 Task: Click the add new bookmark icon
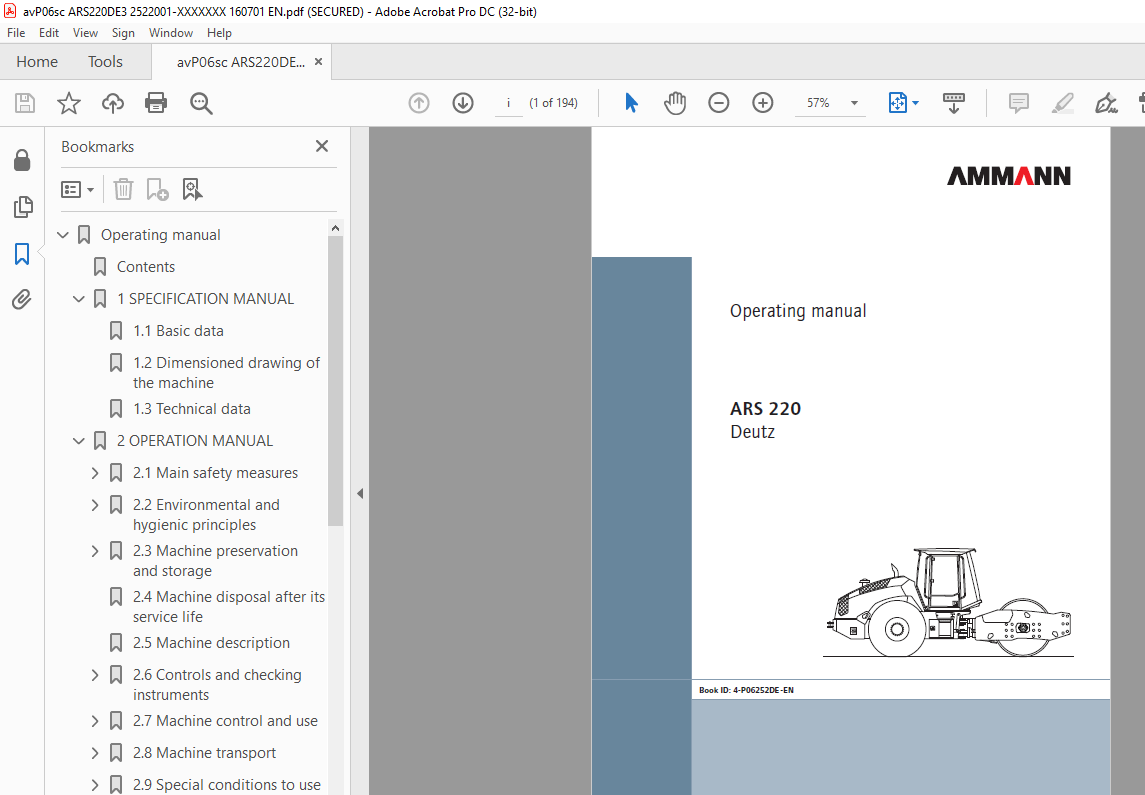tap(157, 190)
